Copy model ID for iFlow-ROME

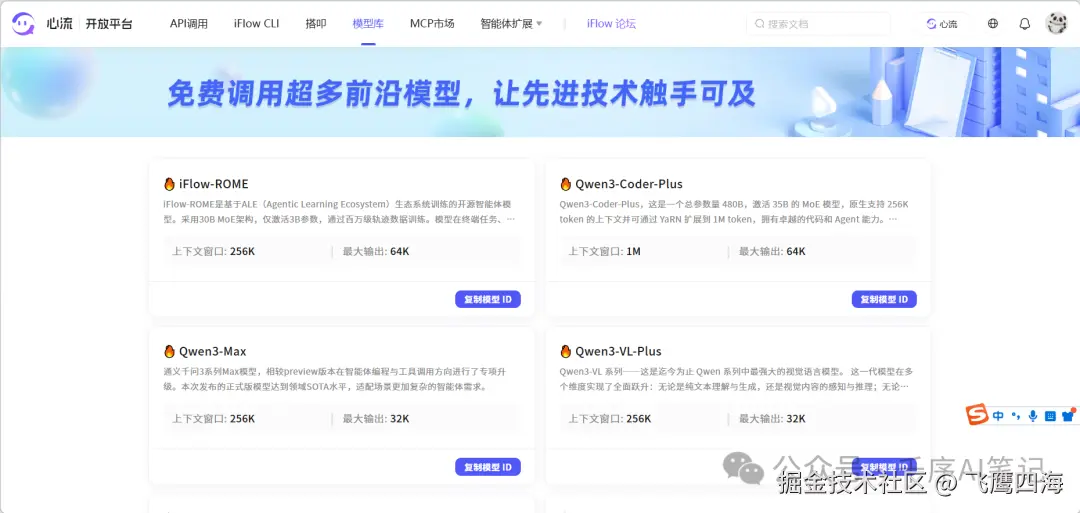pos(488,300)
